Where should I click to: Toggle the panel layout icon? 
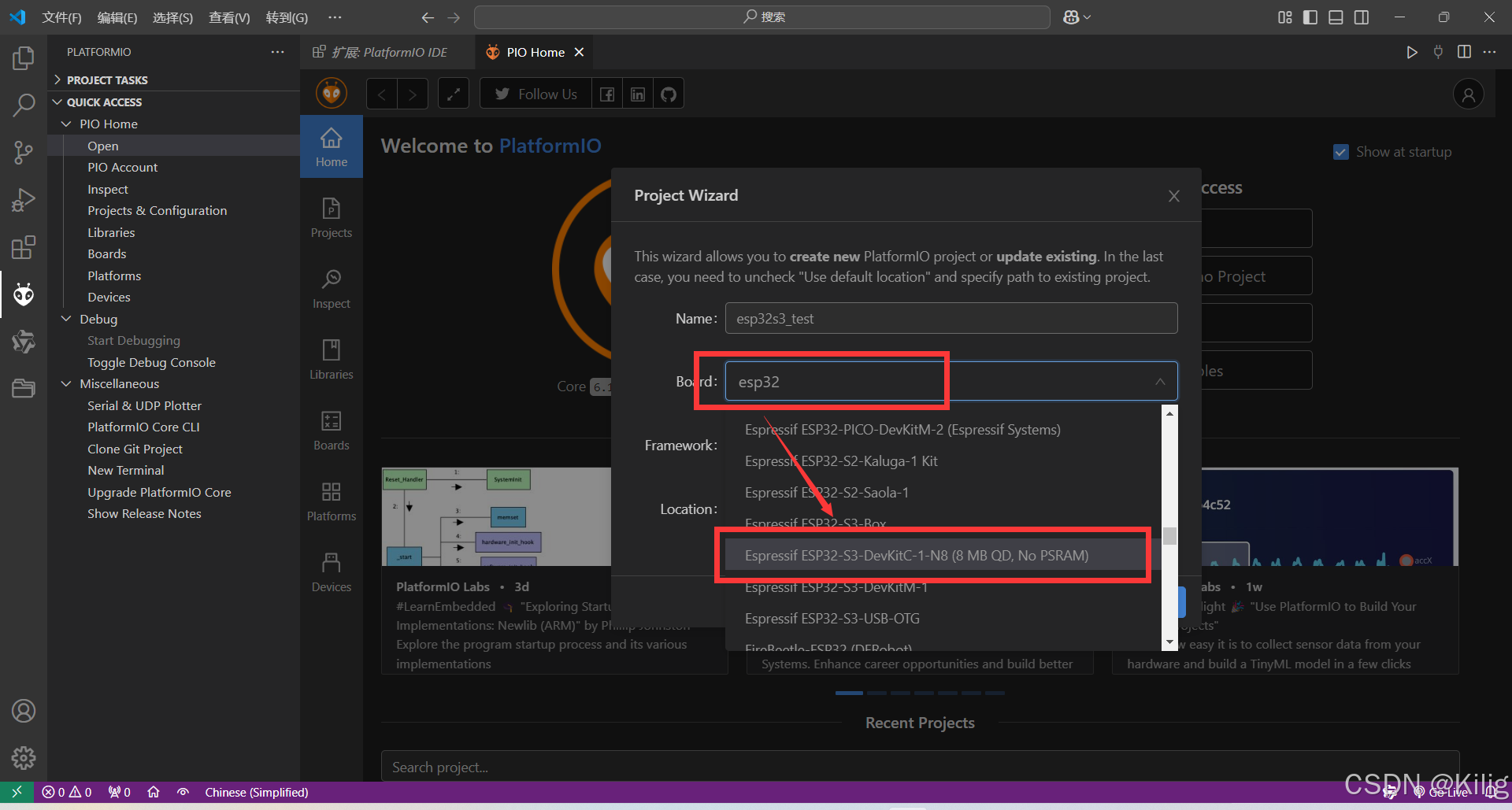[1336, 17]
